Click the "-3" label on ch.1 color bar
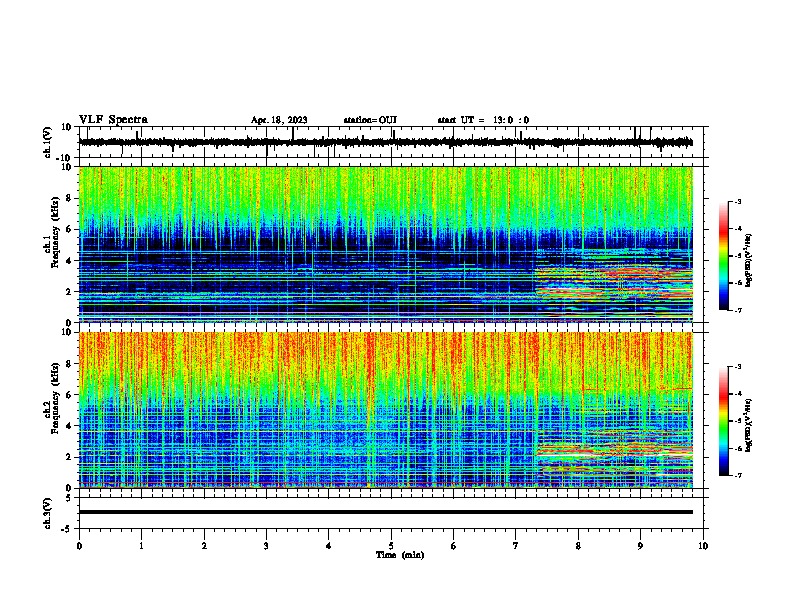Screen dimensions: 792x612 [738, 201]
